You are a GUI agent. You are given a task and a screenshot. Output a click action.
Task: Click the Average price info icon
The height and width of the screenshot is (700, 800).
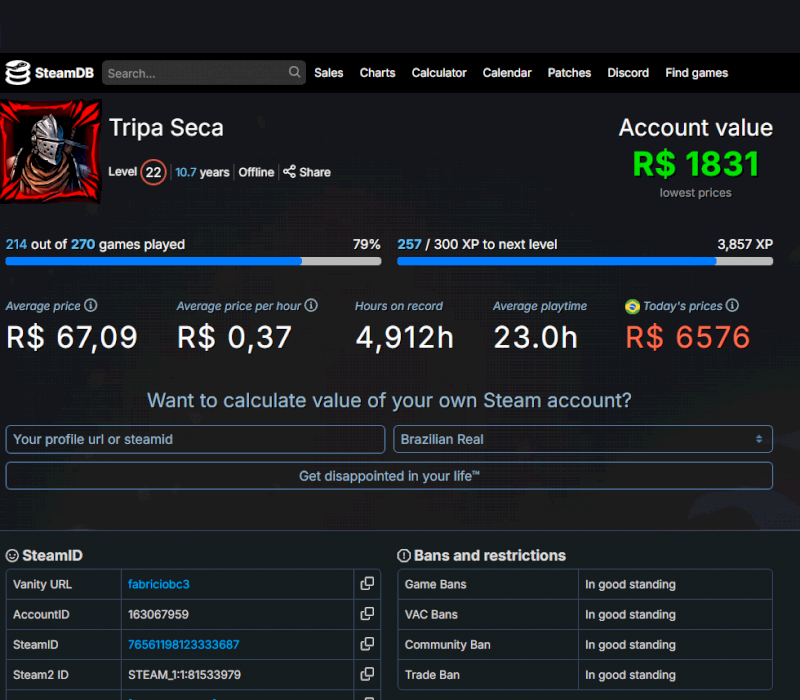tap(91, 306)
